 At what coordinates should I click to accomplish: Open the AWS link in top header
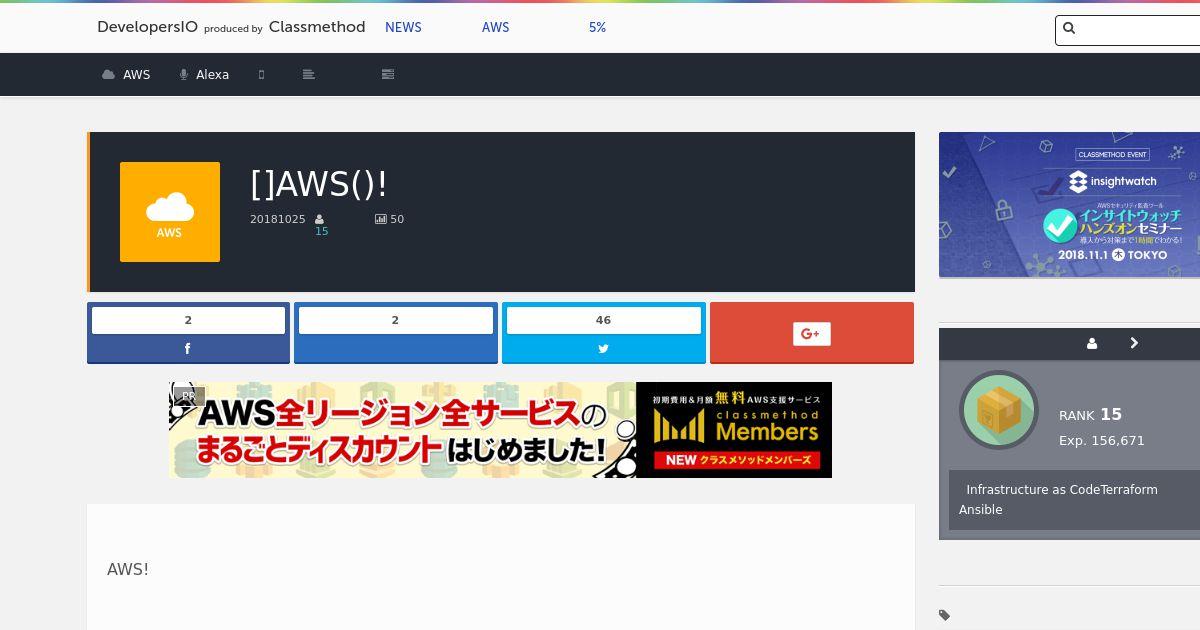click(x=496, y=27)
